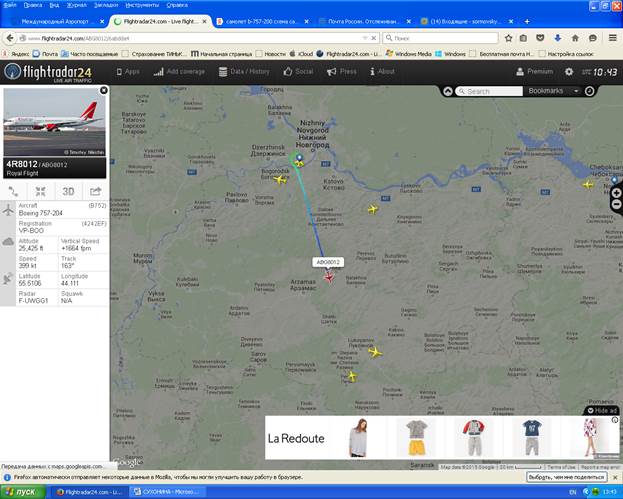Viewport: 623px width, 499px height.
Task: Click the center-on-aircraft icon next to 3D
Action: tap(41, 192)
